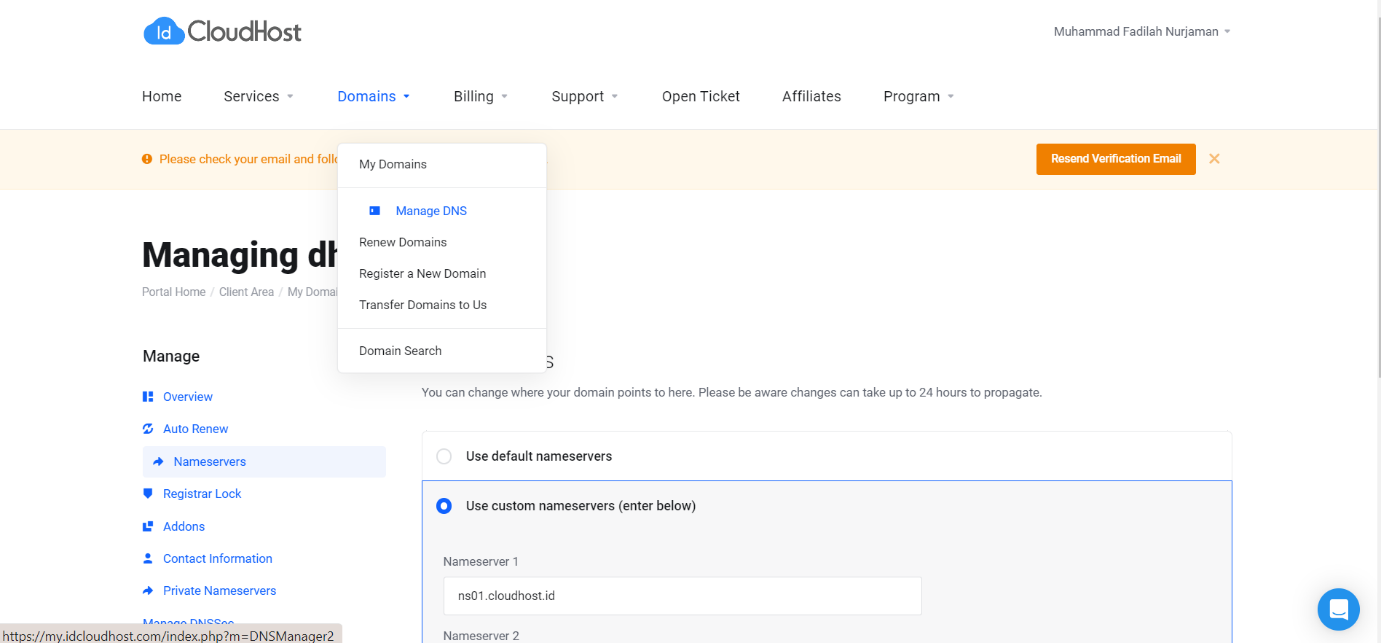Open Affiliates in the navigation bar
The width and height of the screenshot is (1381, 643).
pyautogui.click(x=812, y=96)
